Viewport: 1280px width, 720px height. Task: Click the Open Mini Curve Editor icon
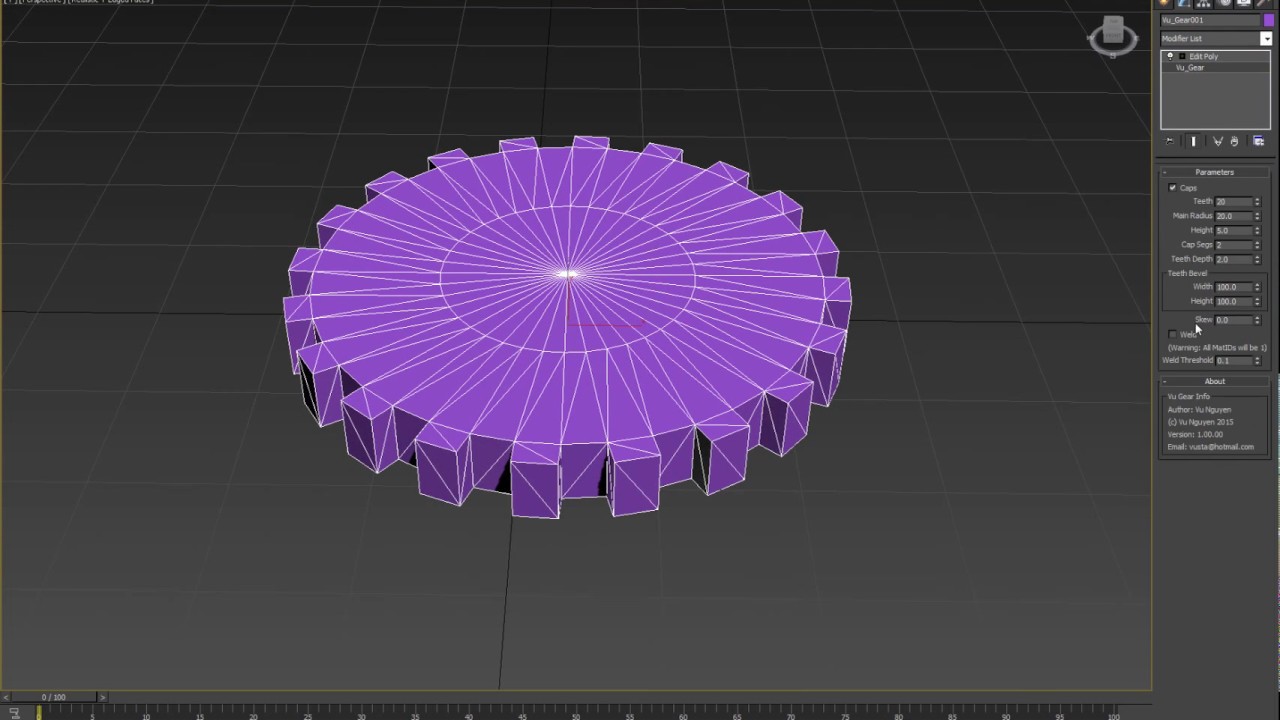point(14,712)
